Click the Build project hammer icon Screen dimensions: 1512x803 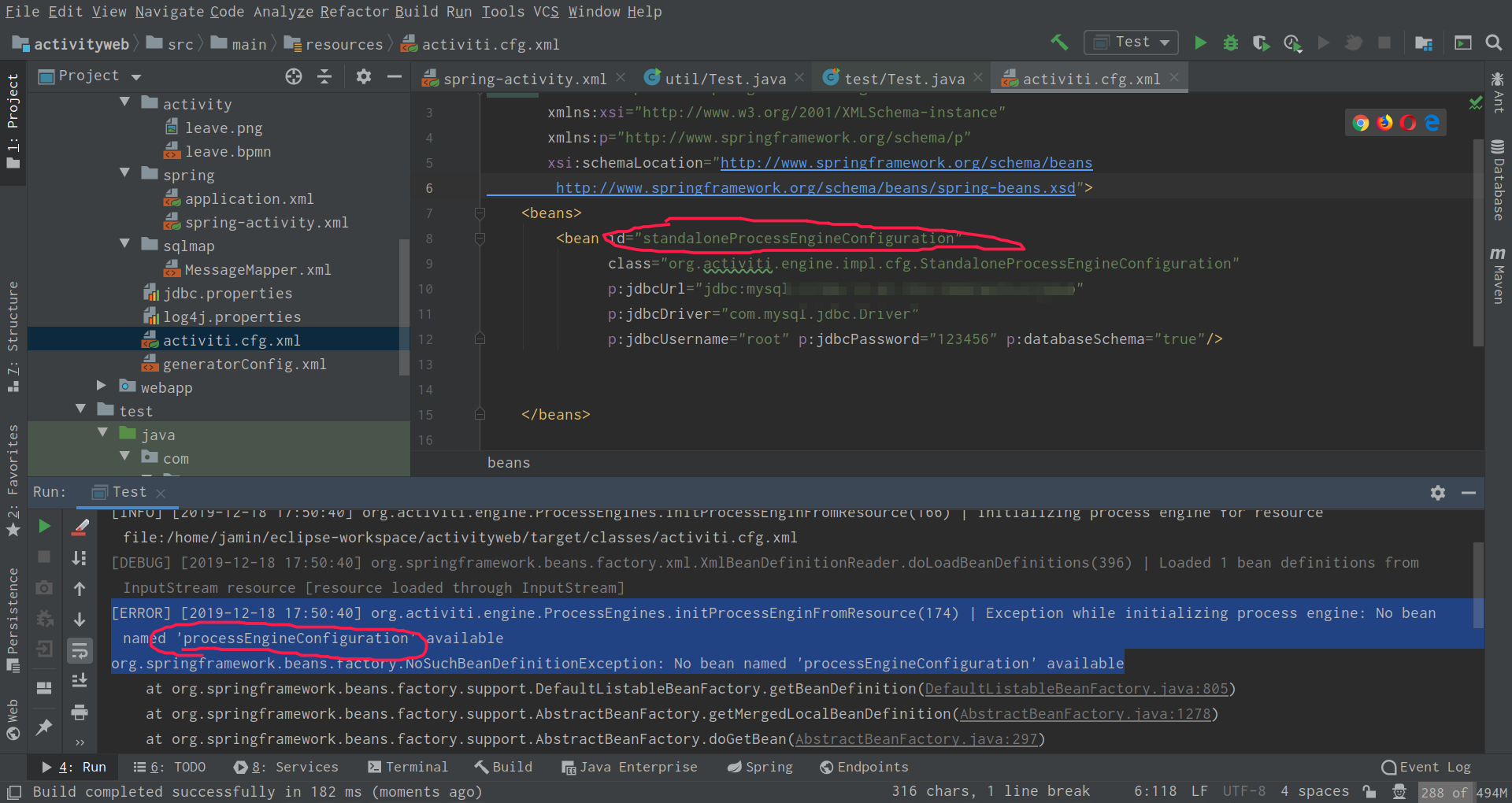1059,43
